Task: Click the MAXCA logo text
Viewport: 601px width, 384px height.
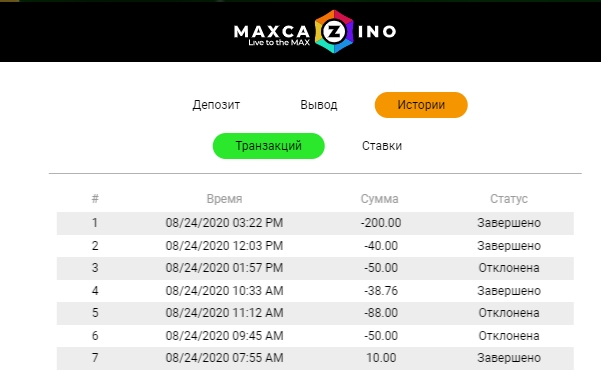Action: tap(272, 32)
